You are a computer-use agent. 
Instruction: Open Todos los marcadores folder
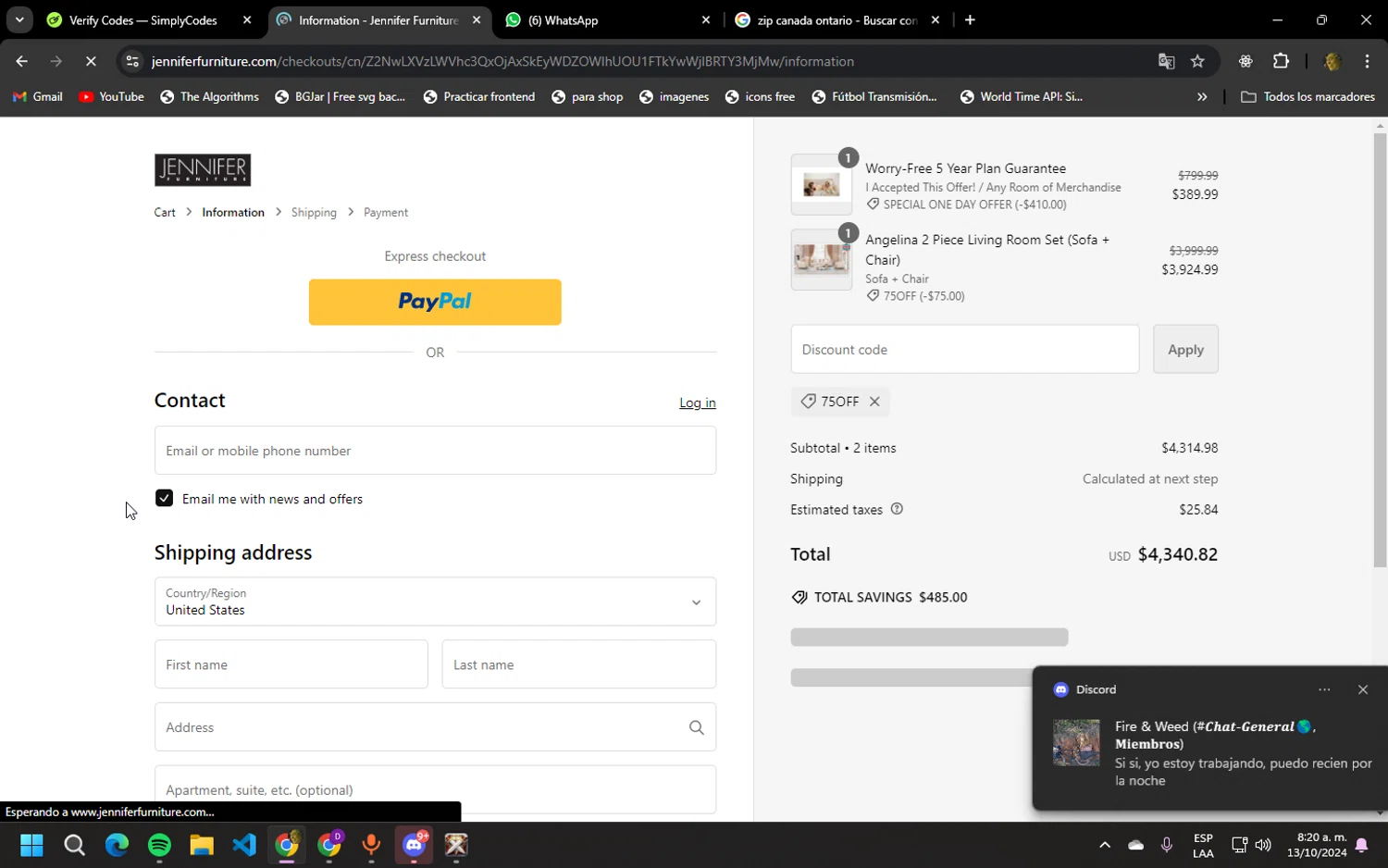click(1307, 96)
